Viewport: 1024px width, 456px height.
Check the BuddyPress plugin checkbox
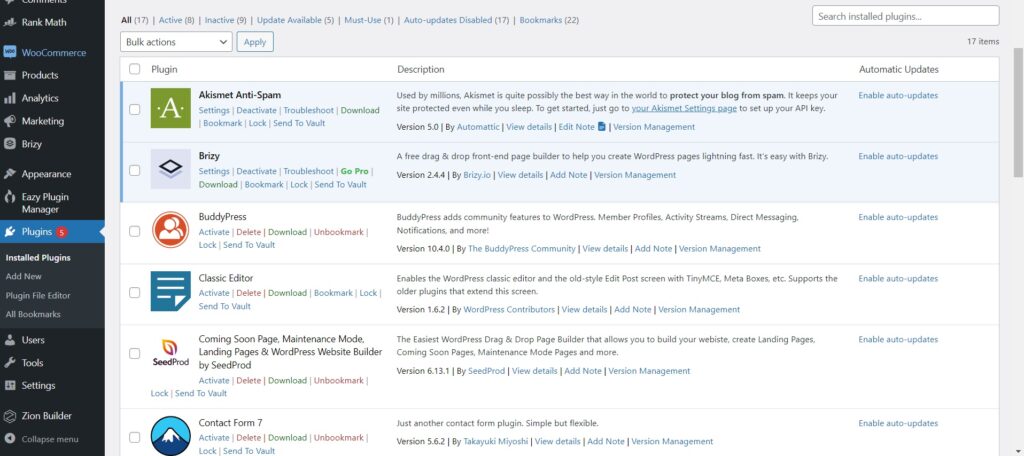click(135, 231)
